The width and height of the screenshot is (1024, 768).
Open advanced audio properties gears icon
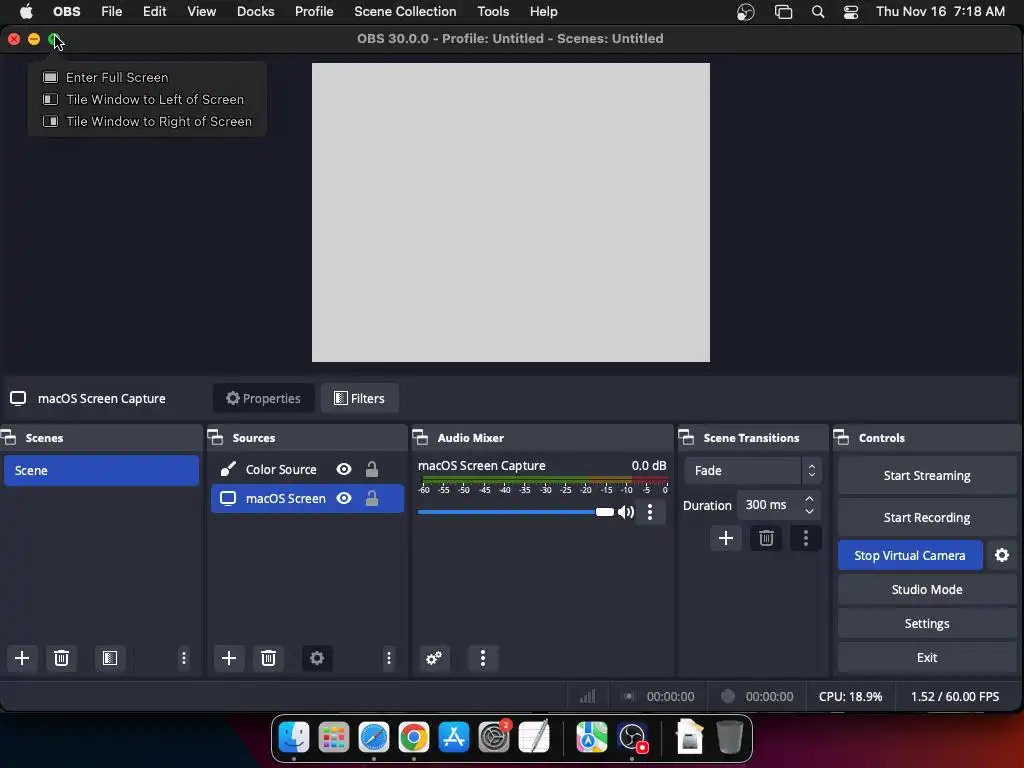(434, 658)
